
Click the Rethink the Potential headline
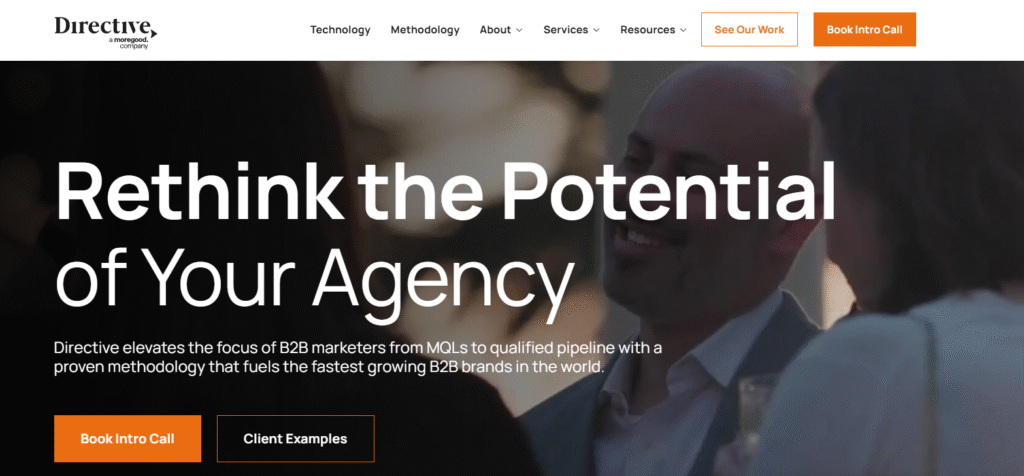446,191
